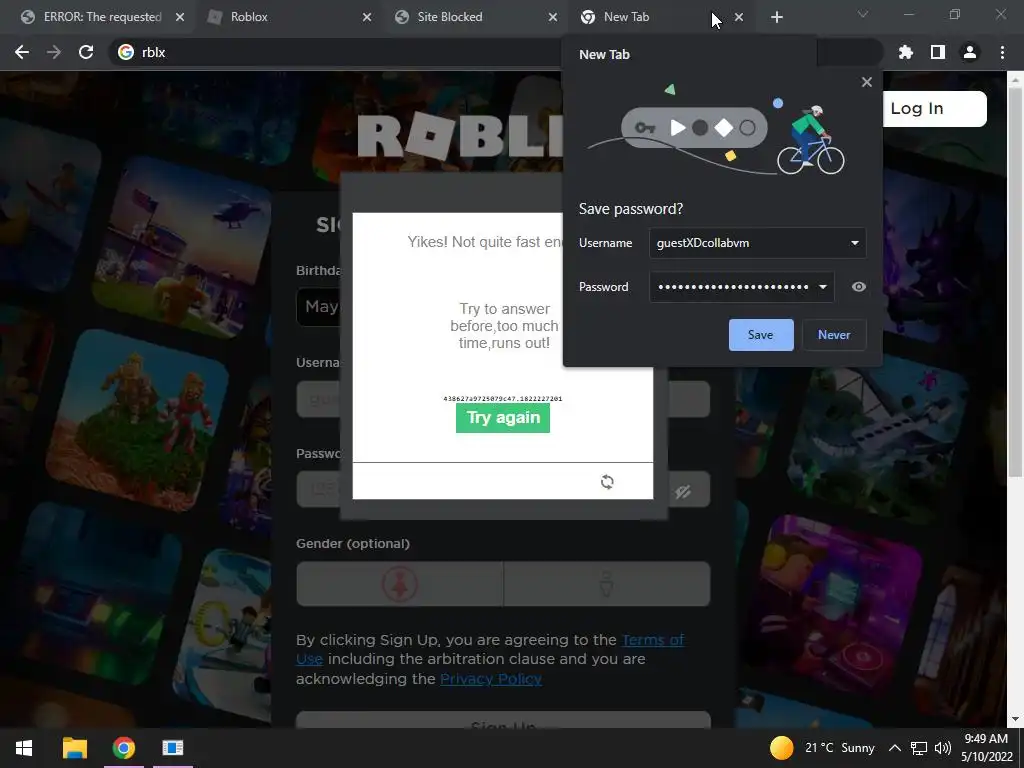The width and height of the screenshot is (1024, 768).
Task: Open the weather widget showing 21 °C Sunny
Action: pos(822,748)
